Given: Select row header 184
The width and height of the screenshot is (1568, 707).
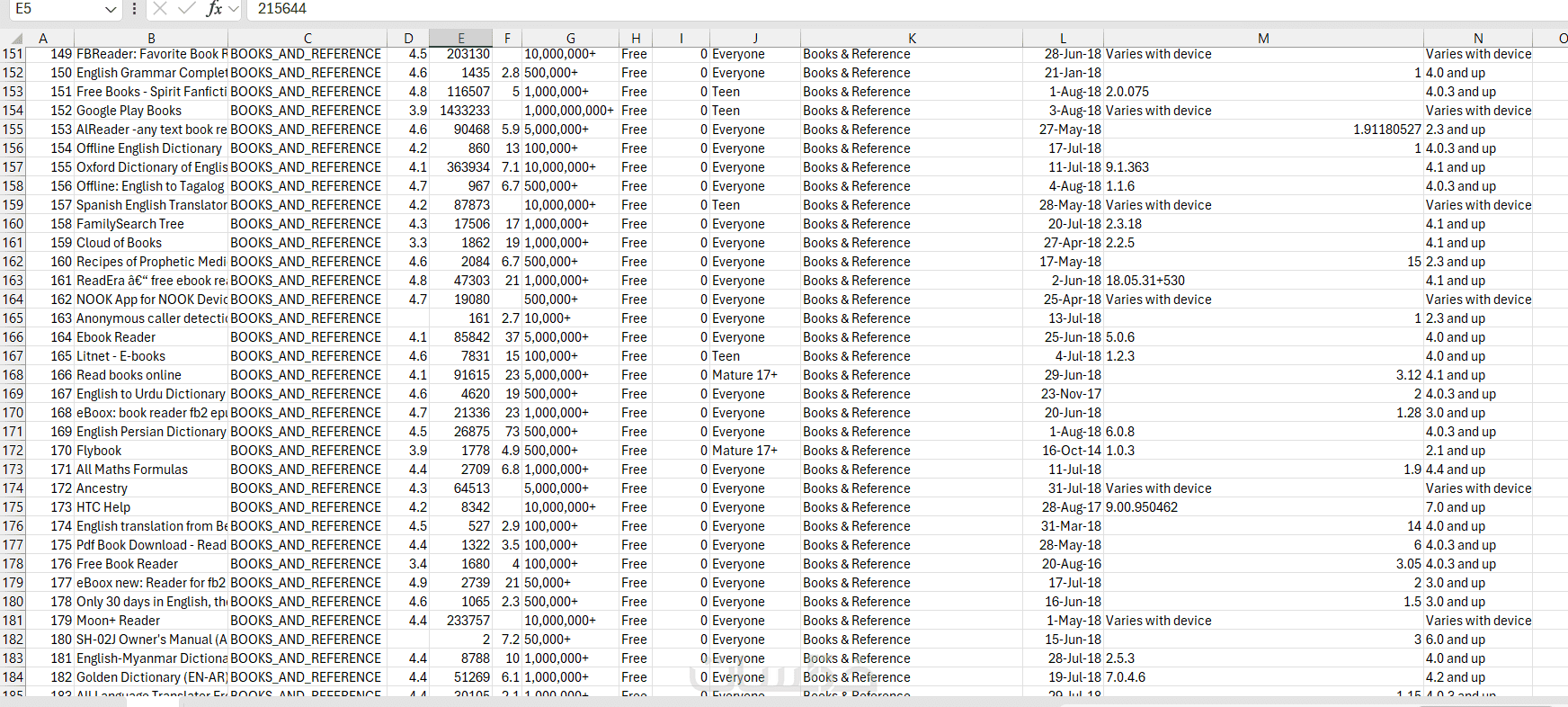Looking at the screenshot, I should [x=13, y=677].
